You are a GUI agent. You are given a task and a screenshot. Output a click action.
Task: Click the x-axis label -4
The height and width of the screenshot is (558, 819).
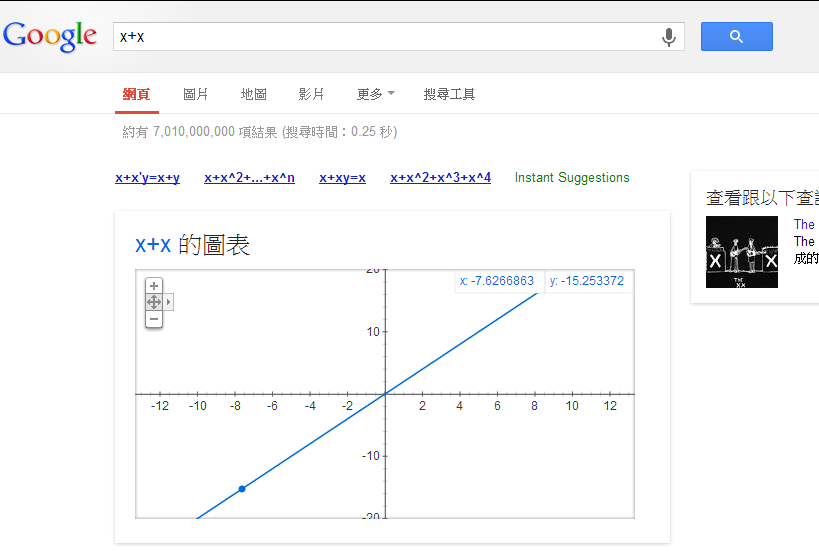(x=310, y=406)
